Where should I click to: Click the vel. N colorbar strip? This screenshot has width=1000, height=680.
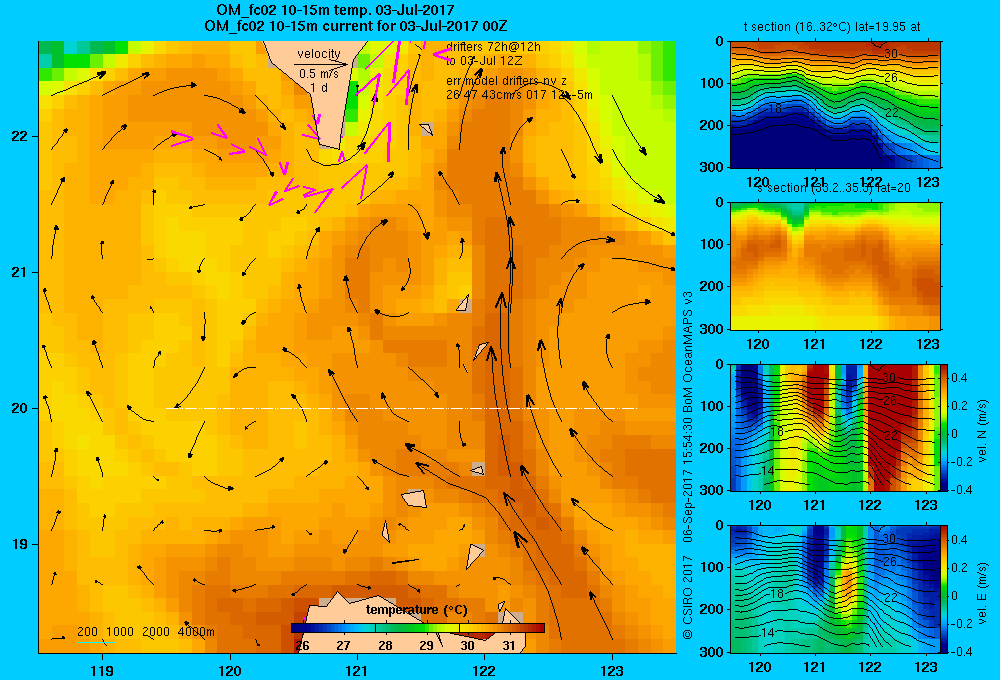(x=945, y=427)
